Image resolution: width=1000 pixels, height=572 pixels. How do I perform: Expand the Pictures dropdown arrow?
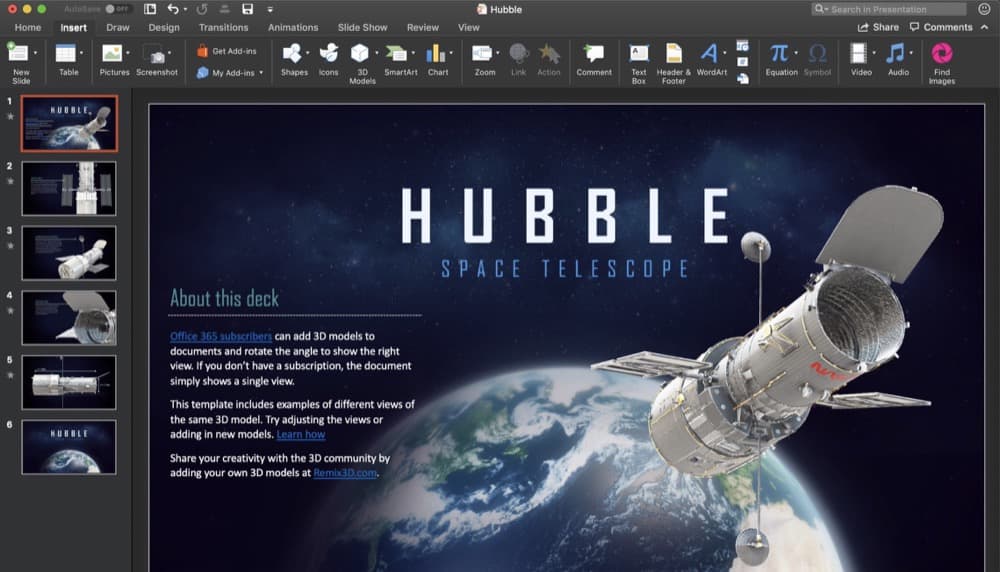tap(128, 54)
